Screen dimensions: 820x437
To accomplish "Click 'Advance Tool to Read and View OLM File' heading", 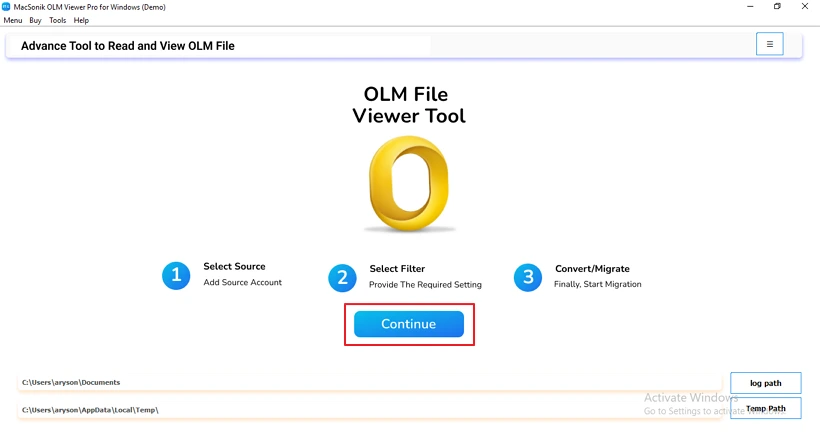I will point(128,46).
